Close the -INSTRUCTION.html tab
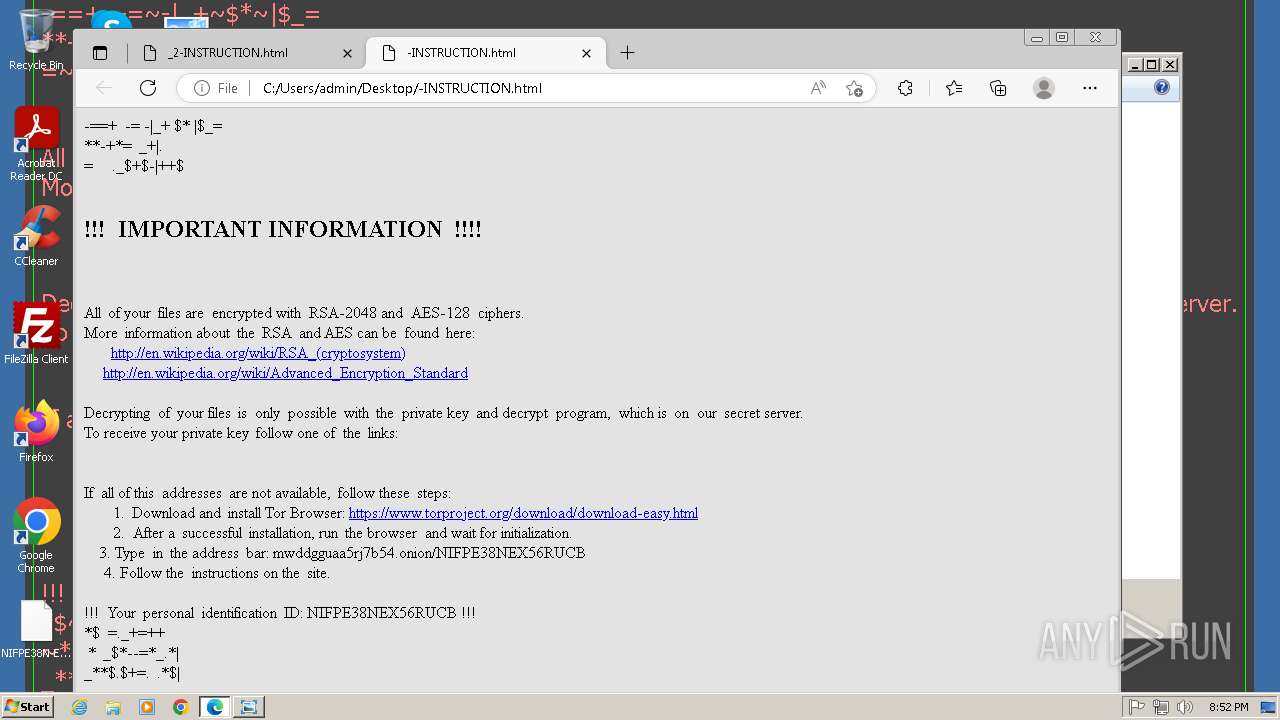Image resolution: width=1280 pixels, height=720 pixels. coord(587,53)
